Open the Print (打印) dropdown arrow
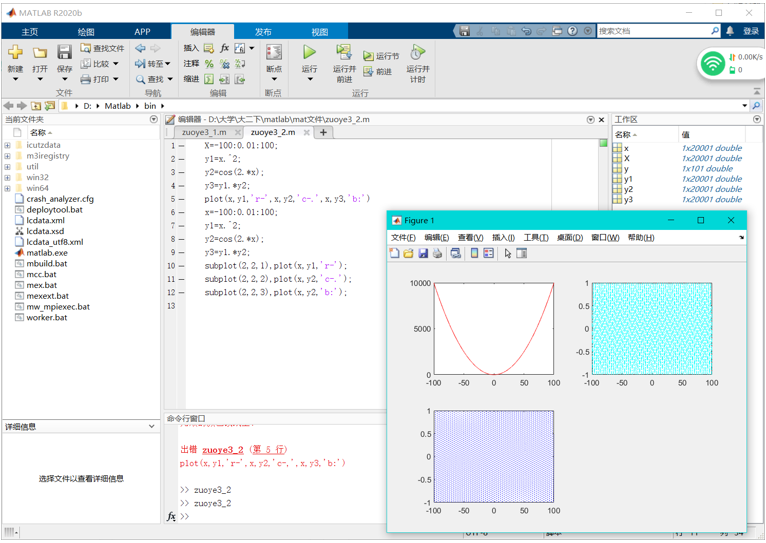The width and height of the screenshot is (766, 543). (x=116, y=79)
